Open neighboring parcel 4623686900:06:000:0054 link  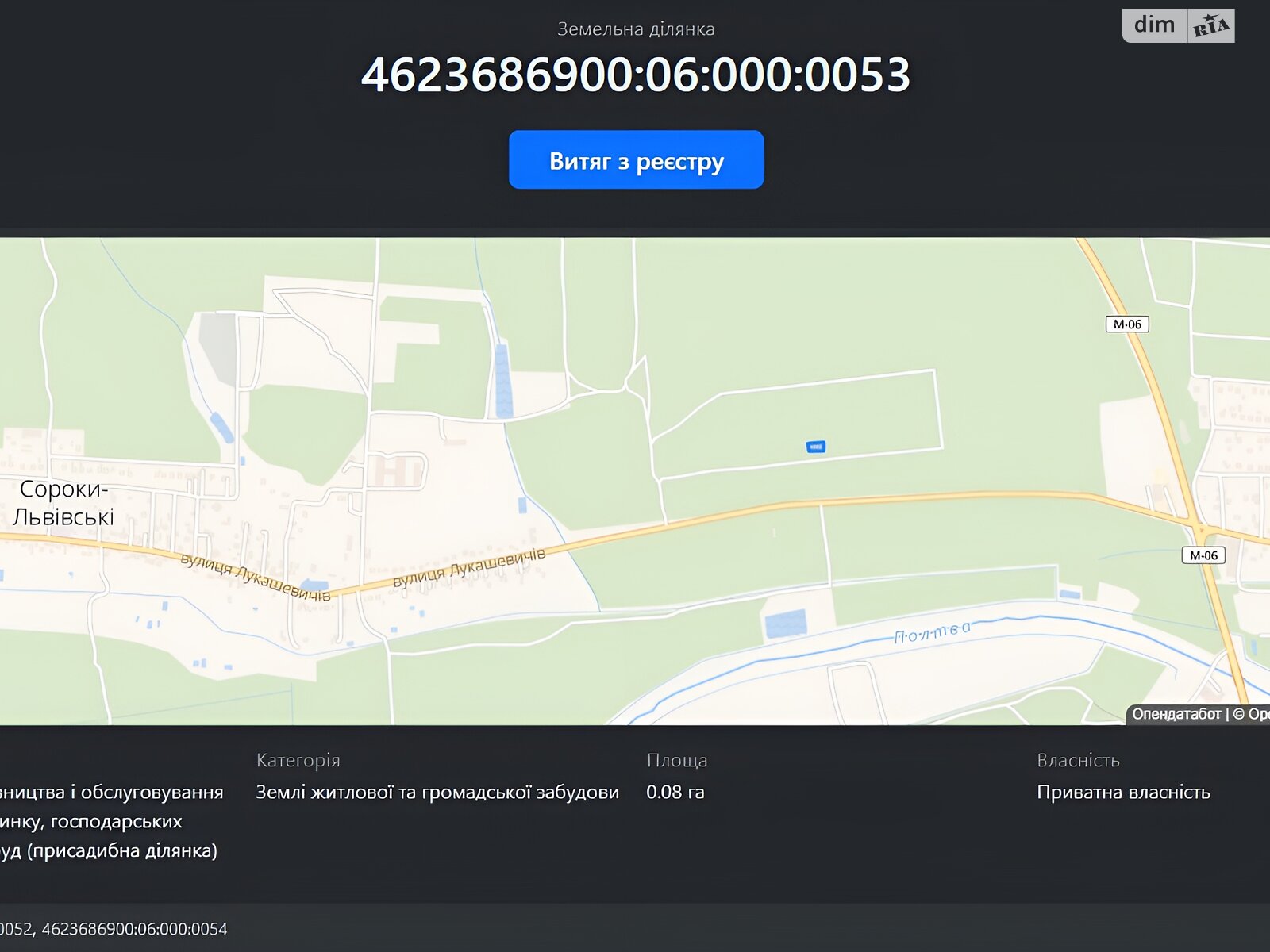tap(134, 929)
